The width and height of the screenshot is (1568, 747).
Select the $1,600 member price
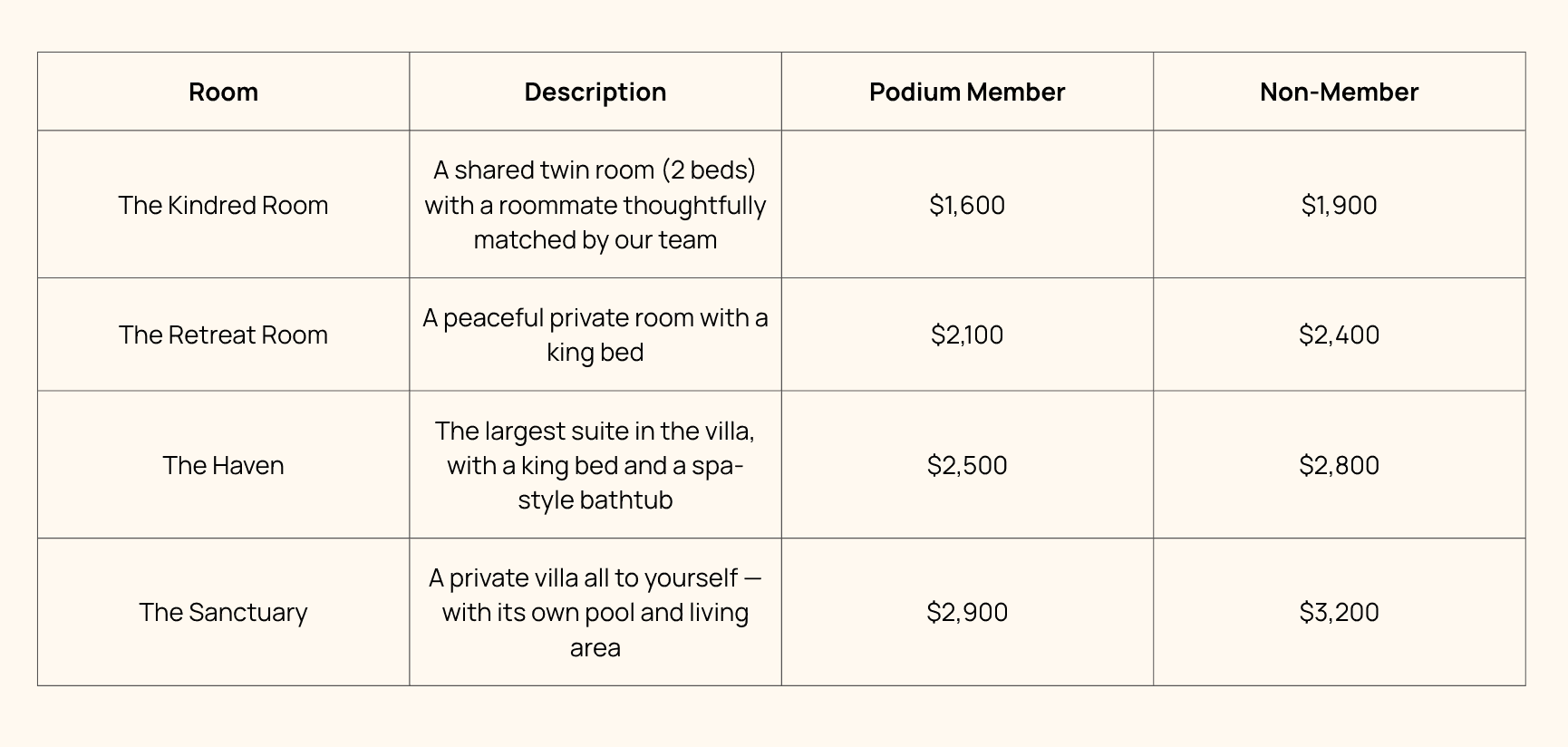(967, 205)
